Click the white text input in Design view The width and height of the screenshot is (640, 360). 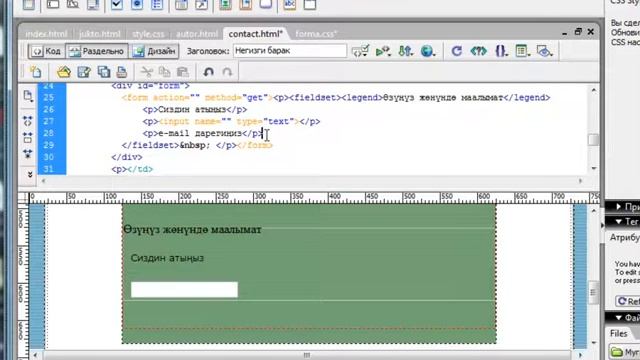184,289
